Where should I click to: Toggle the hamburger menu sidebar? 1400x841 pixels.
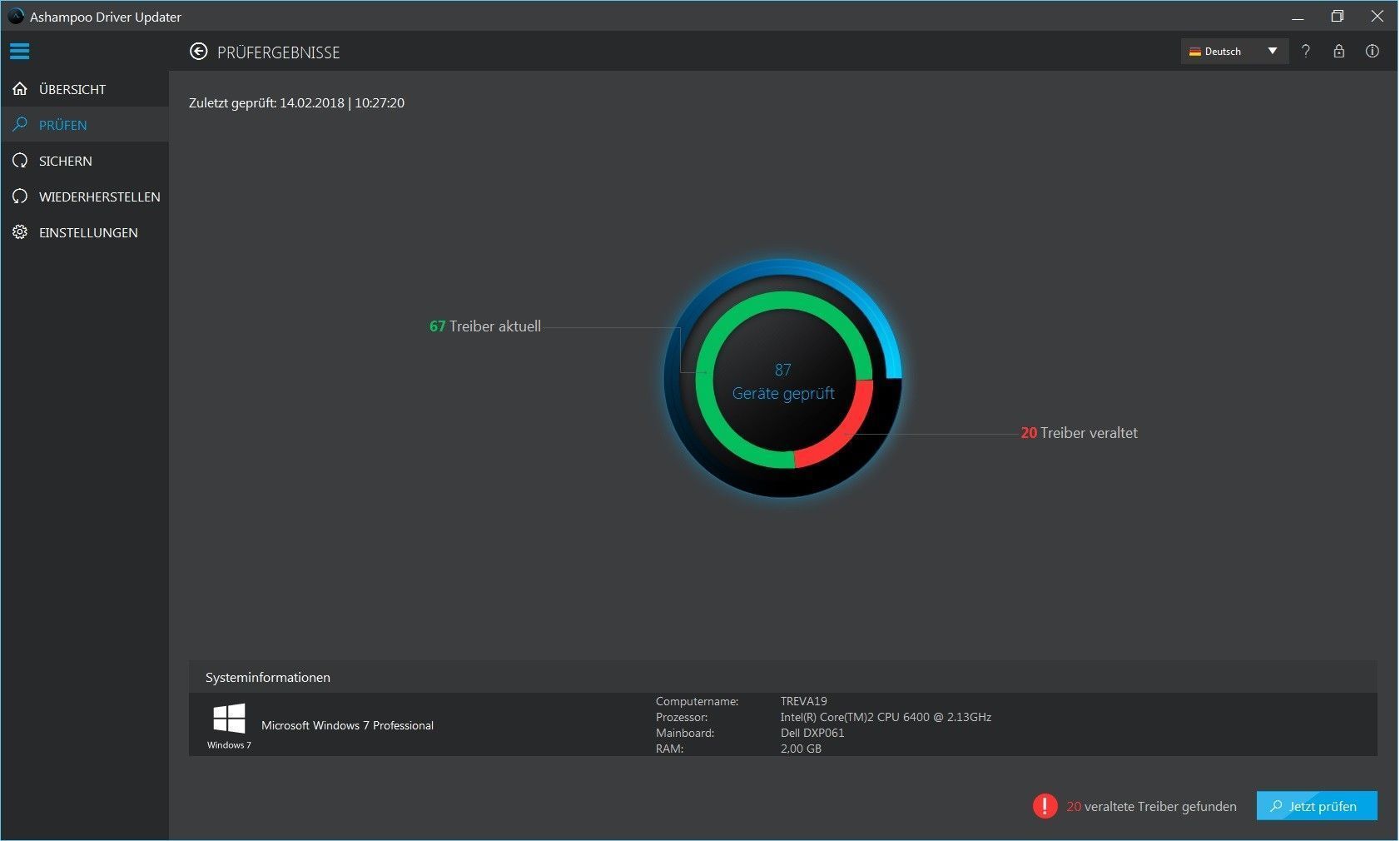19,52
